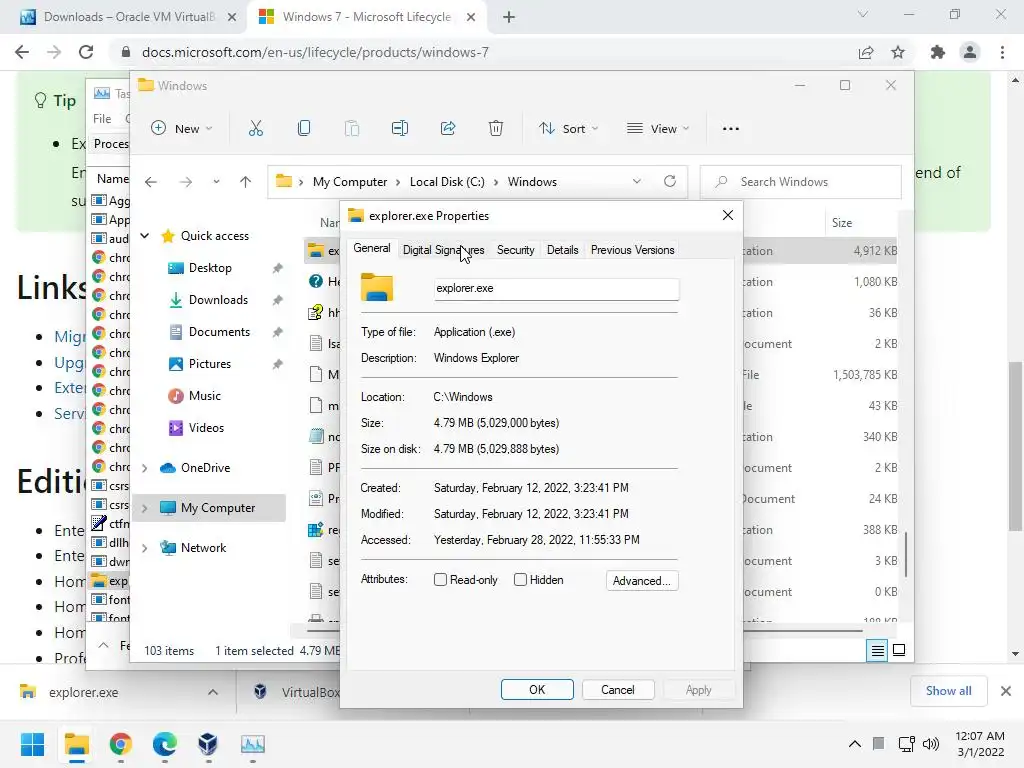Enable the Hidden attribute checkbox
This screenshot has width=1024, height=768.
(x=520, y=580)
